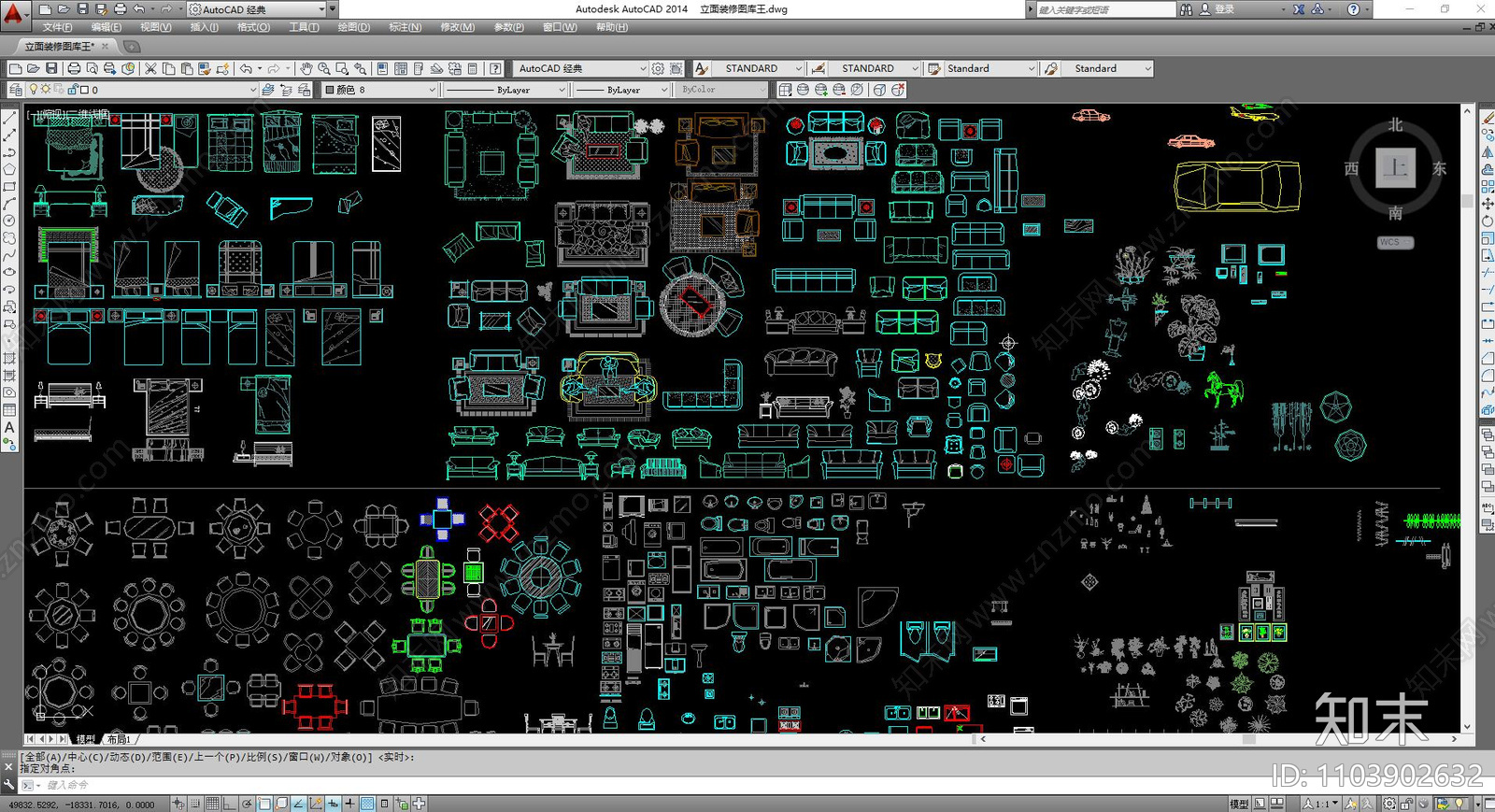Open the 格式(O) menu

(x=253, y=27)
